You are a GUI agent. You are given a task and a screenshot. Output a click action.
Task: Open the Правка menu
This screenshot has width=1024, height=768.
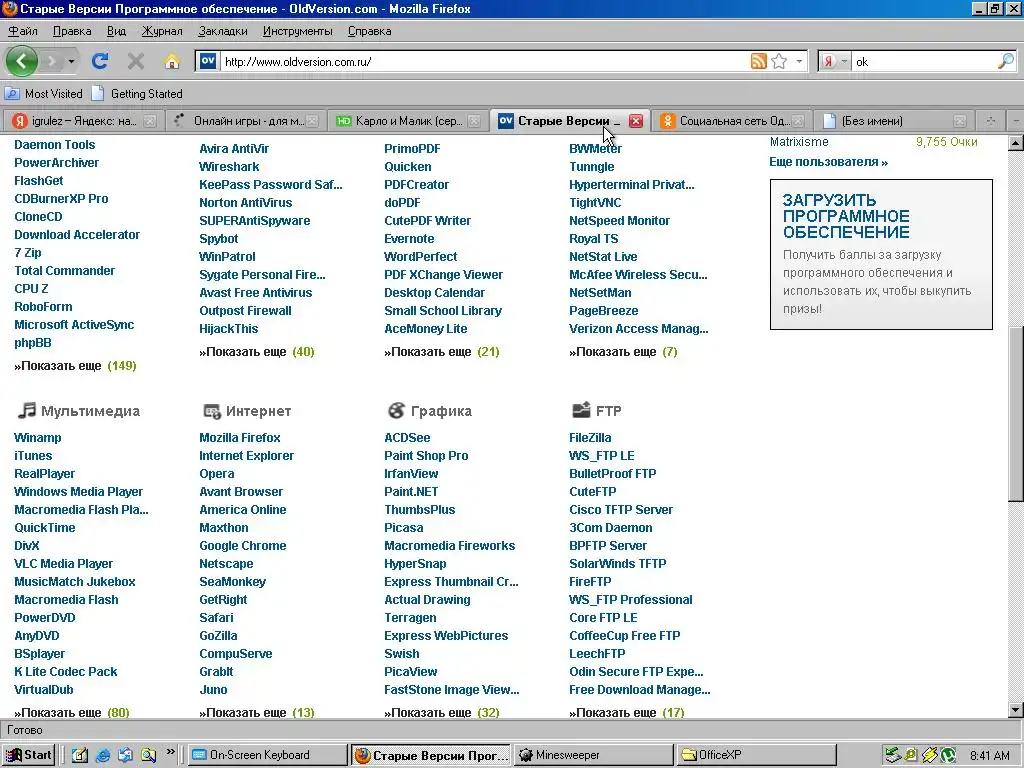tap(72, 31)
